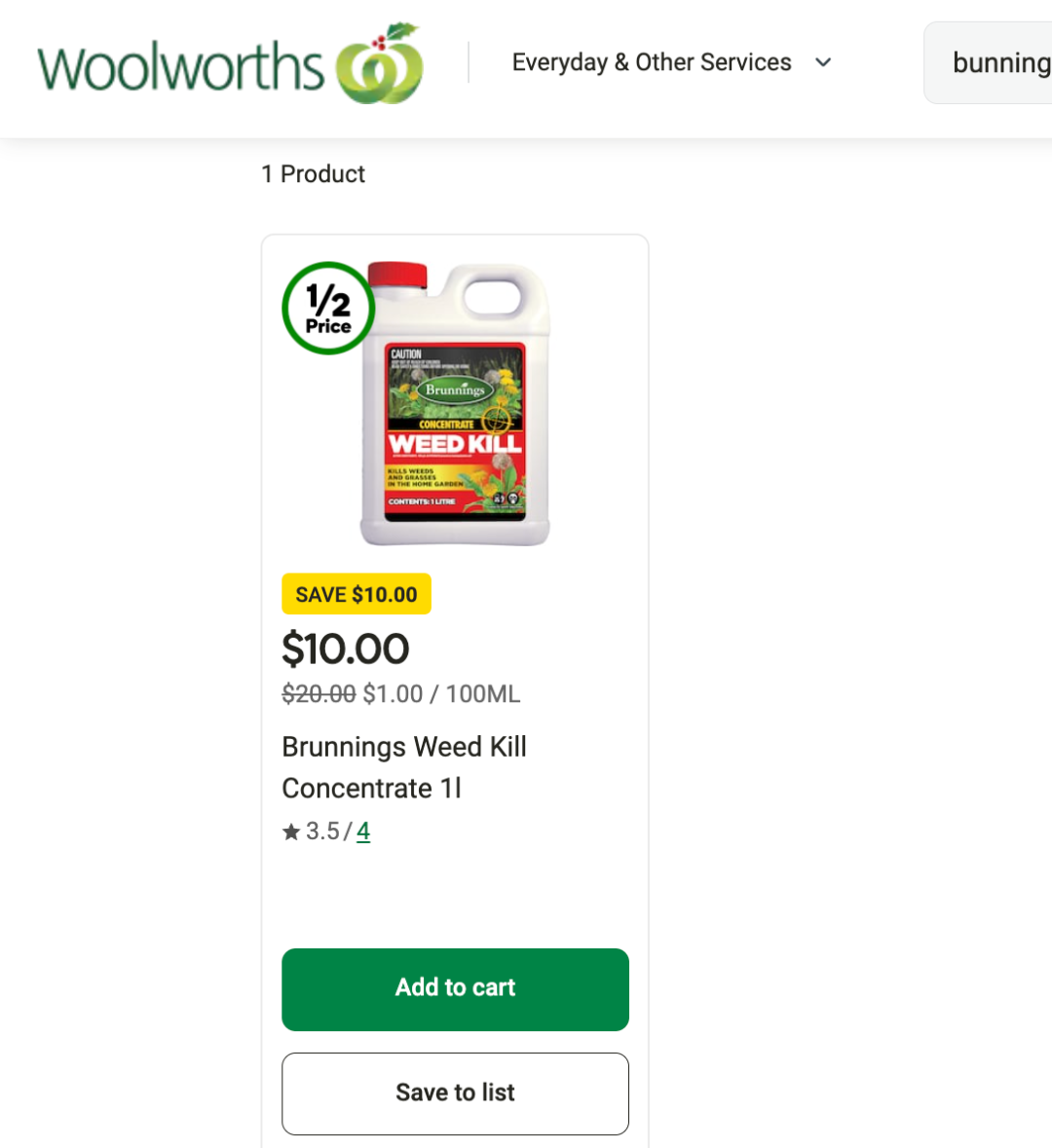Screen dimensions: 1052x1148
Task: Open the Brunnings Weed Kill bottle image
Action: click(x=455, y=403)
